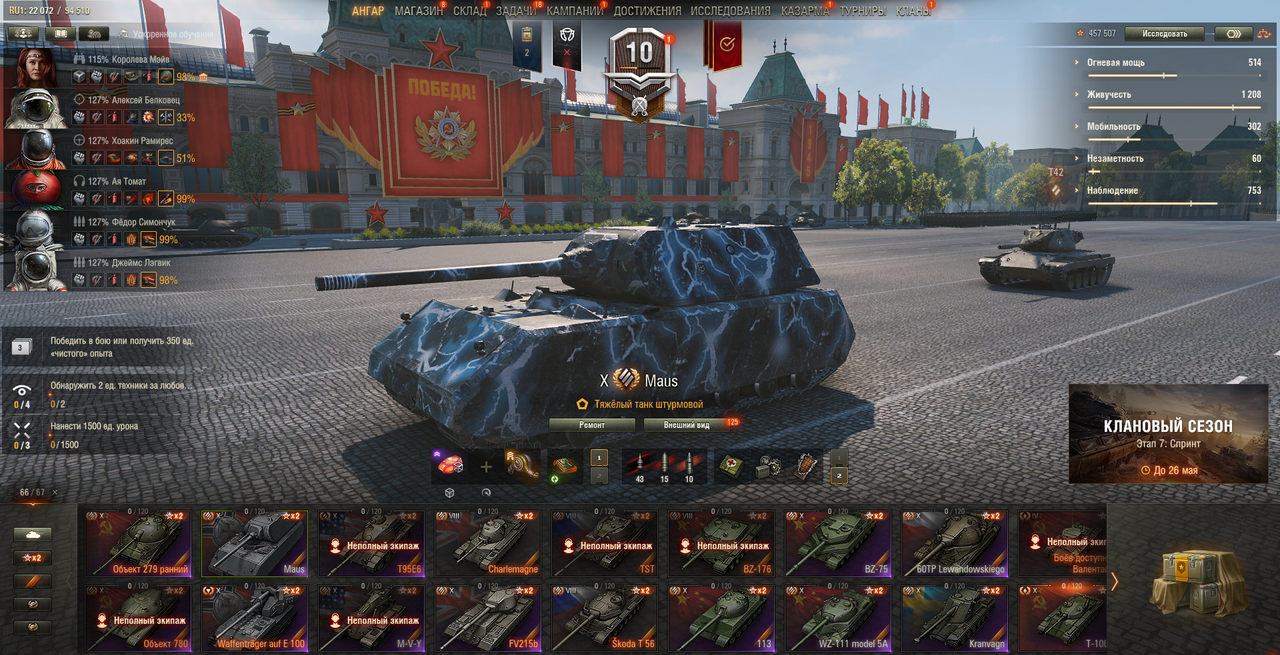The image size is (1280, 655).
Task: Clear the 66/67 carousel filter counter
Action: point(55,493)
